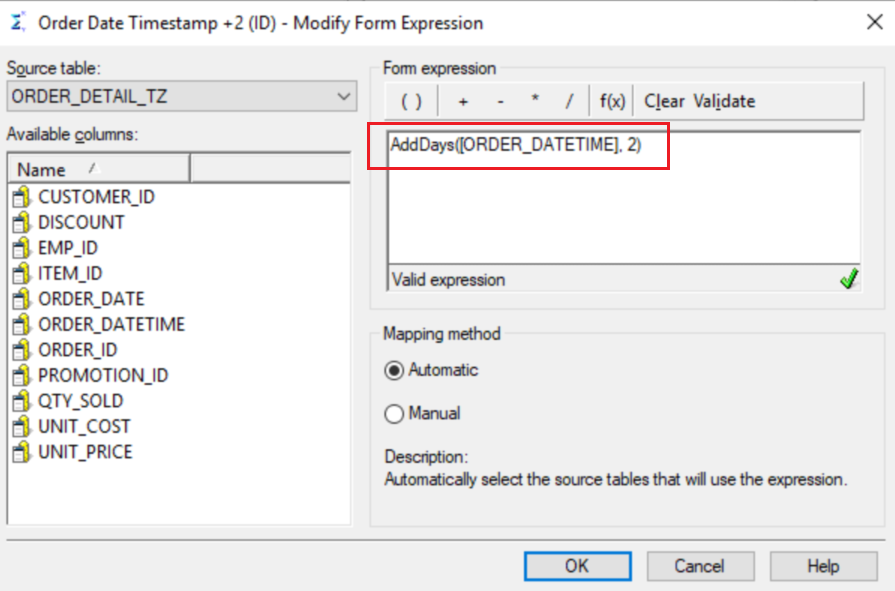This screenshot has width=895, height=591.
Task: Clear the form expression
Action: pos(664,102)
